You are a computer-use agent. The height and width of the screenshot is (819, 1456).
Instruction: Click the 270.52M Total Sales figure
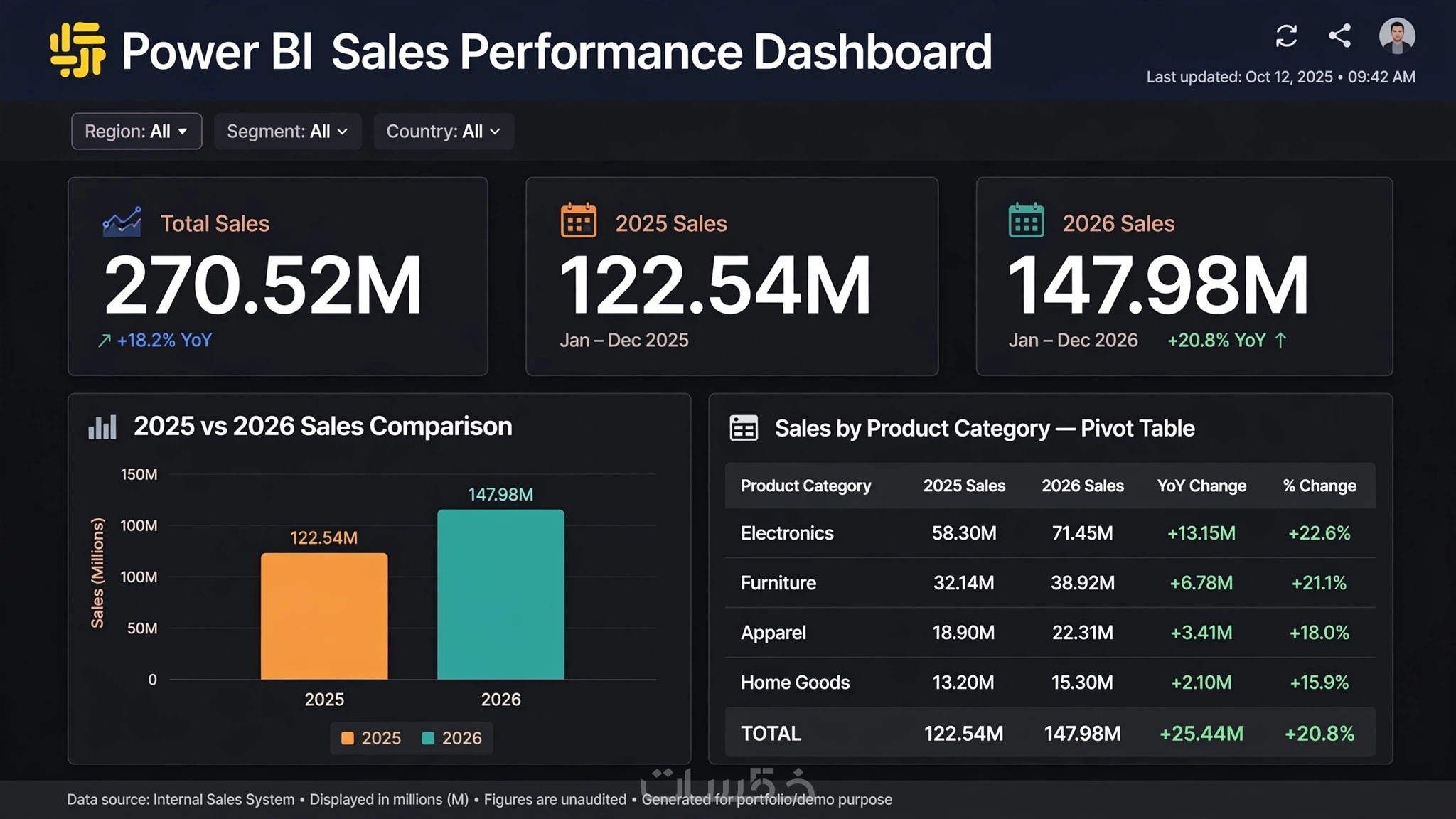263,285
